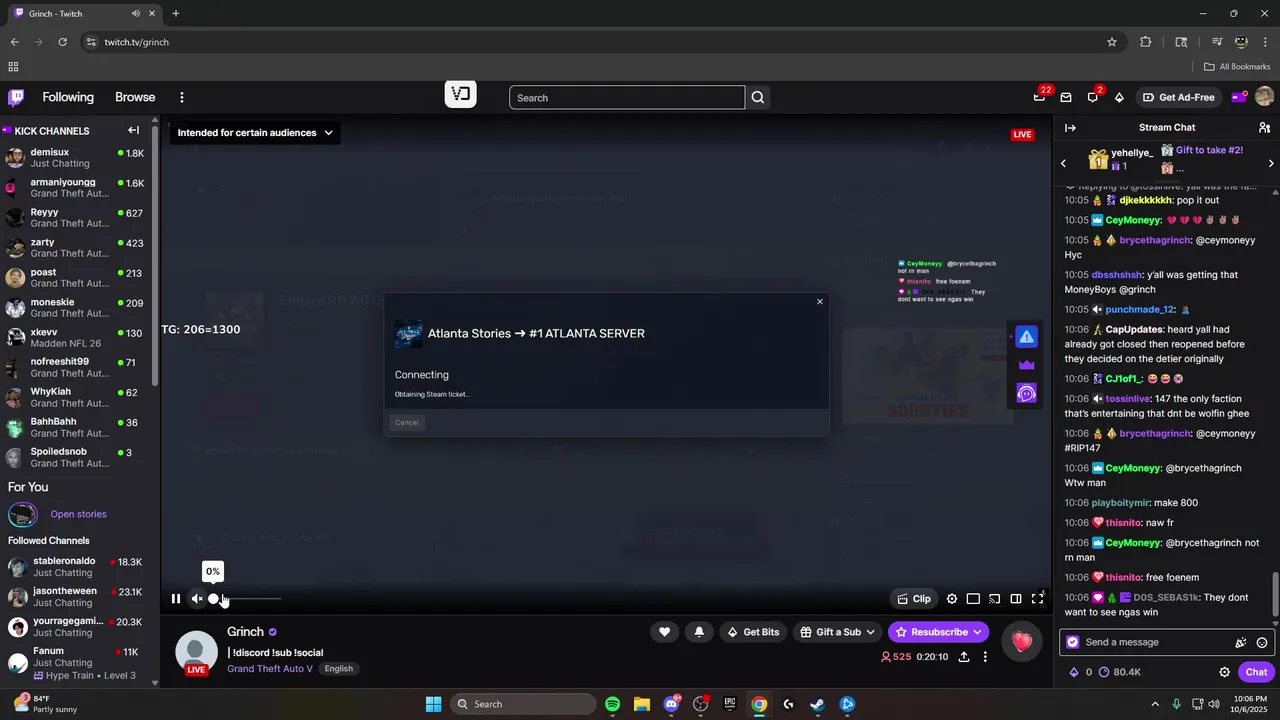
Task: Collapse the Stream Chat panel
Action: [1070, 128]
